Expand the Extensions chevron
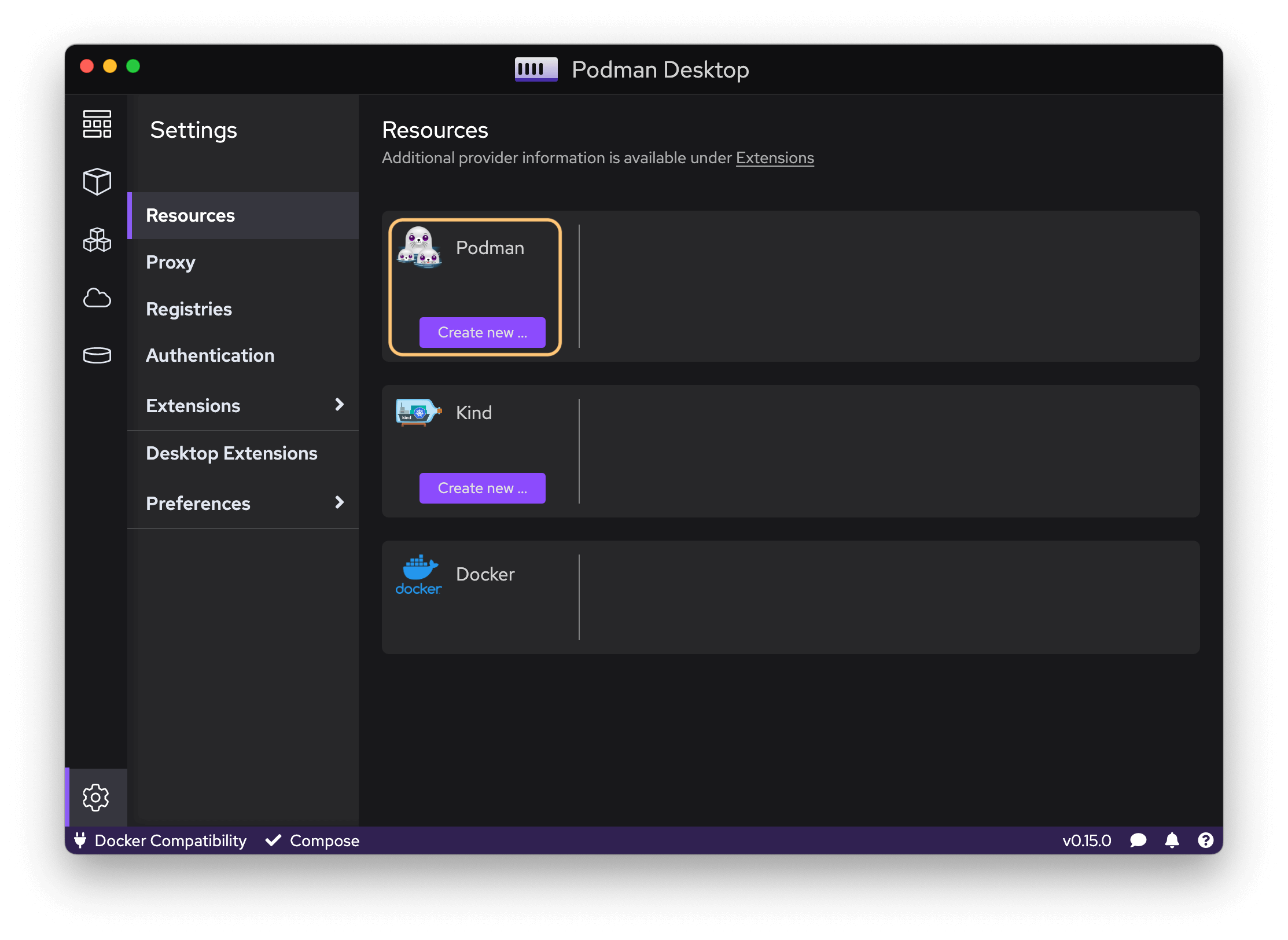This screenshot has width=1288, height=940. coord(340,405)
